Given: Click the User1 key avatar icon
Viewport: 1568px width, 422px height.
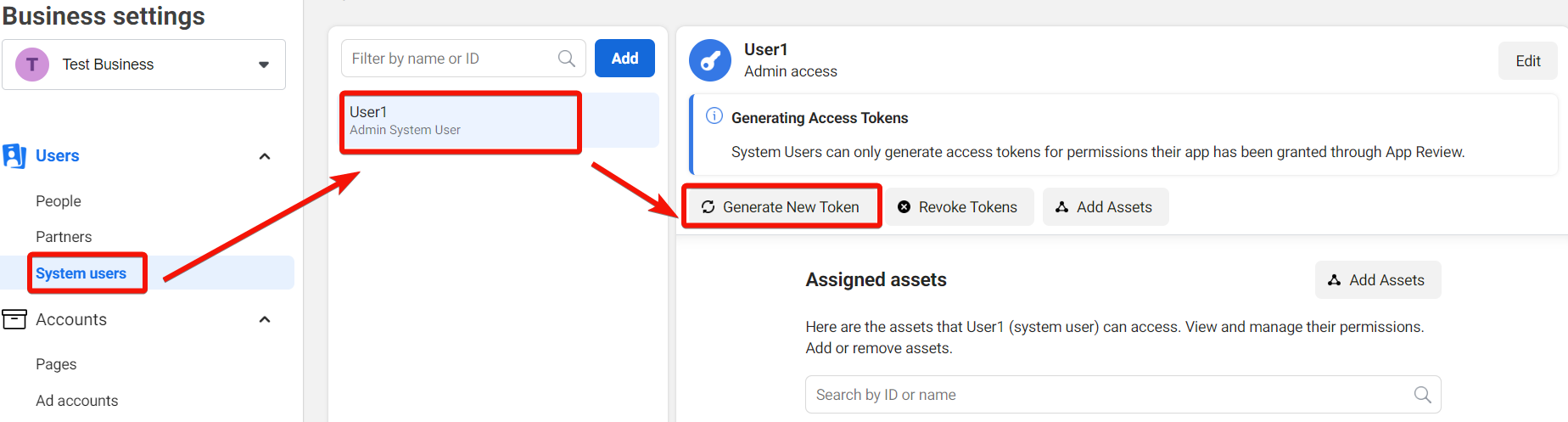Looking at the screenshot, I should tap(710, 60).
